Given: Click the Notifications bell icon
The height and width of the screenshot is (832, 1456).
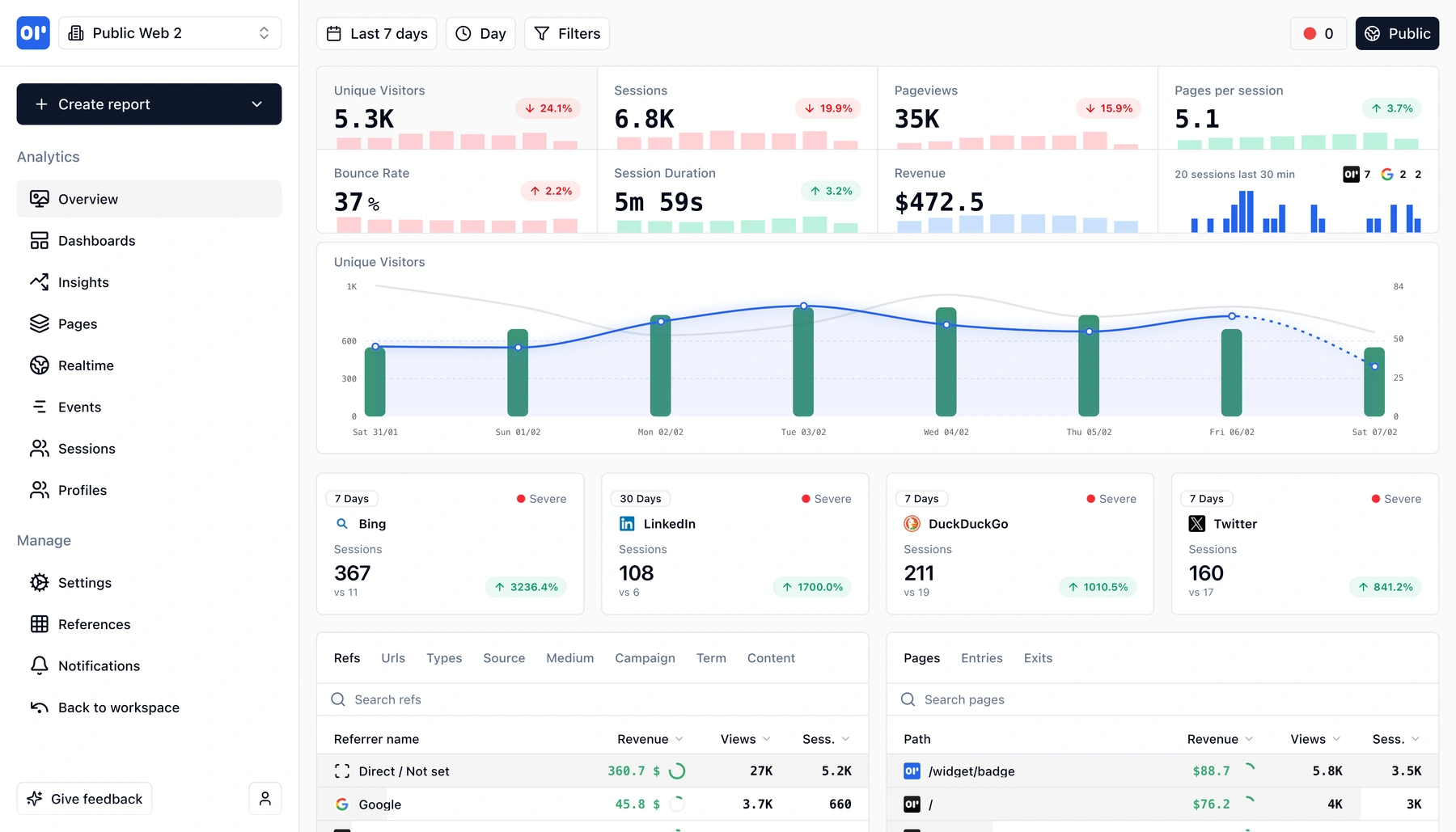Looking at the screenshot, I should (x=39, y=665).
